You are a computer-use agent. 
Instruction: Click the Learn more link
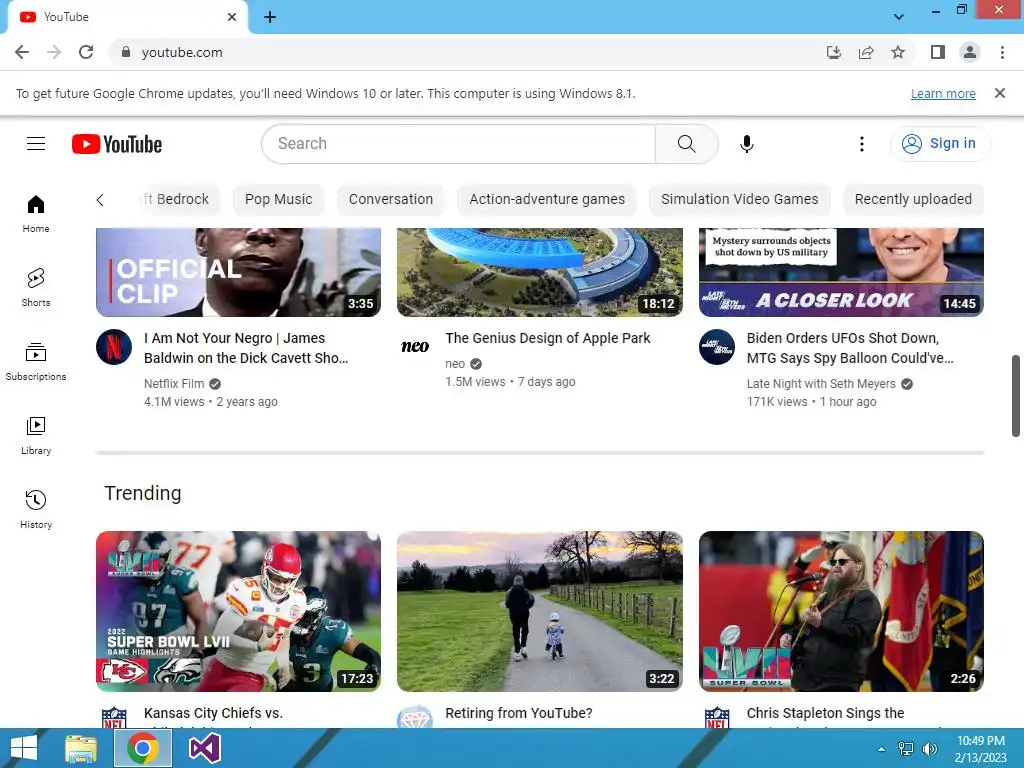coord(943,94)
